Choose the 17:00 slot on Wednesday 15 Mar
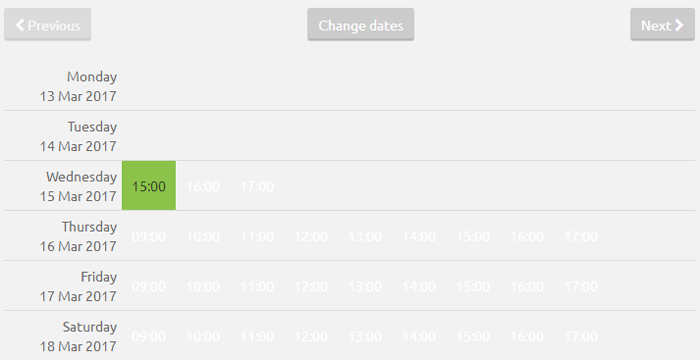 coord(257,186)
